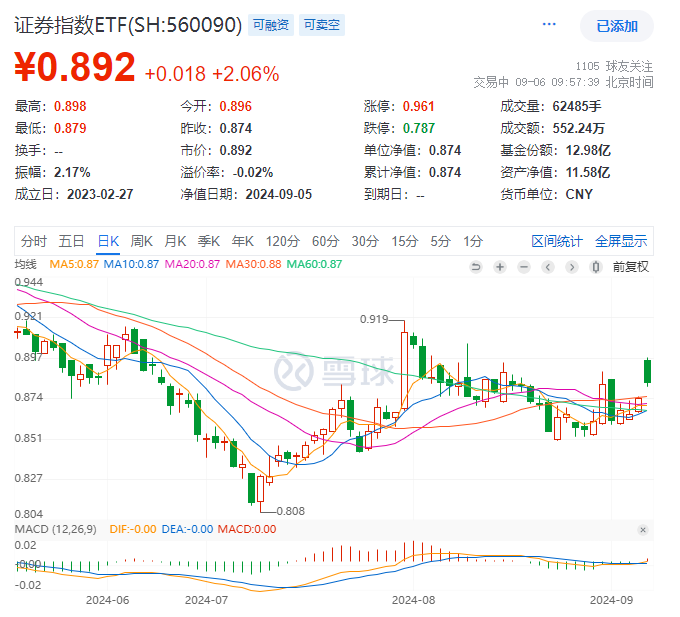This screenshot has width=680, height=617.
Task: Click the 0.919 high marker on chart
Action: [x=374, y=320]
